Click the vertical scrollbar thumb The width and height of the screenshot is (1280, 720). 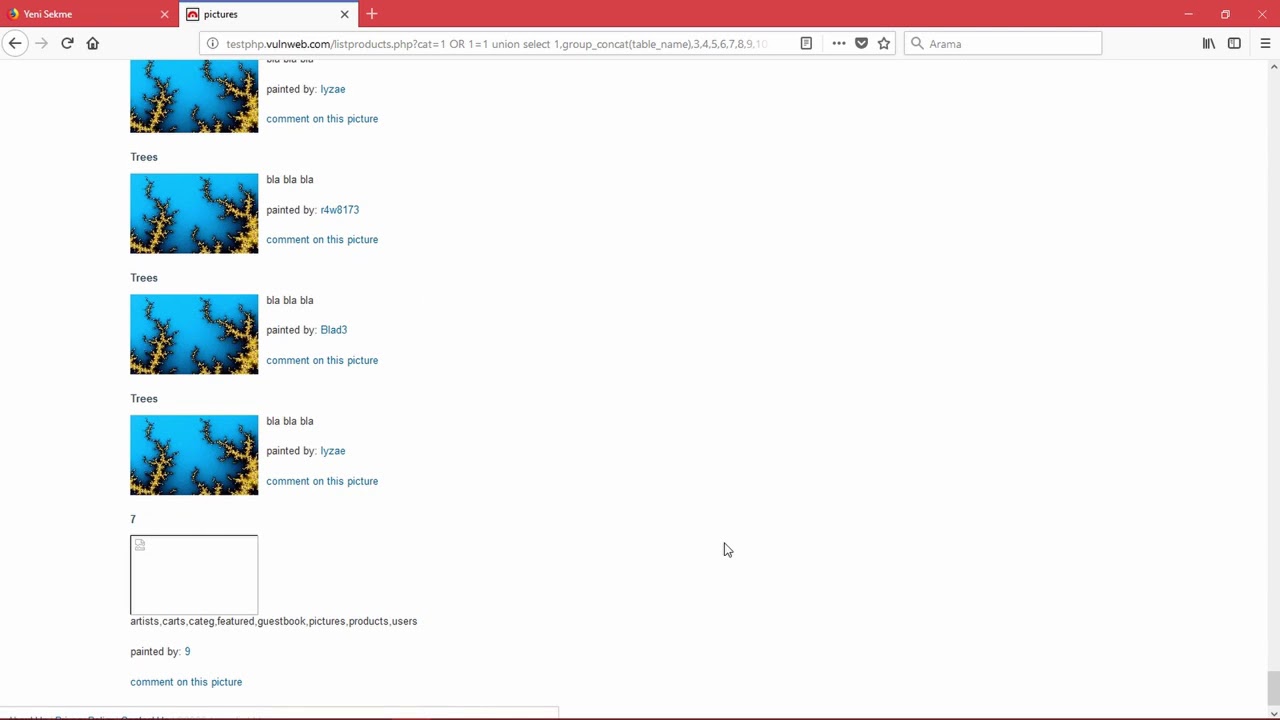pos(1273,690)
